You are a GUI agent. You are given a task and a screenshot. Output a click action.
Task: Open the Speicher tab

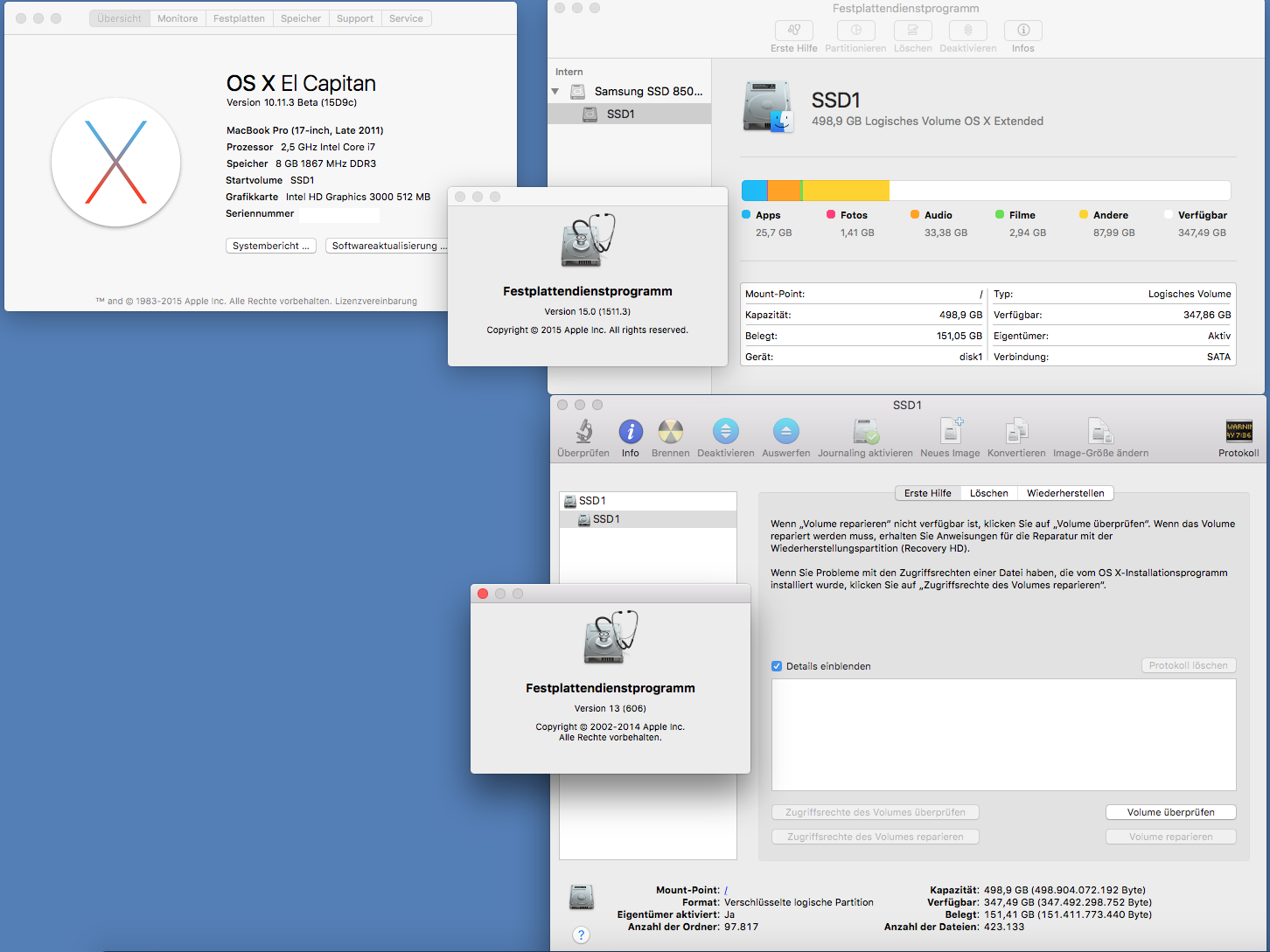click(x=301, y=18)
